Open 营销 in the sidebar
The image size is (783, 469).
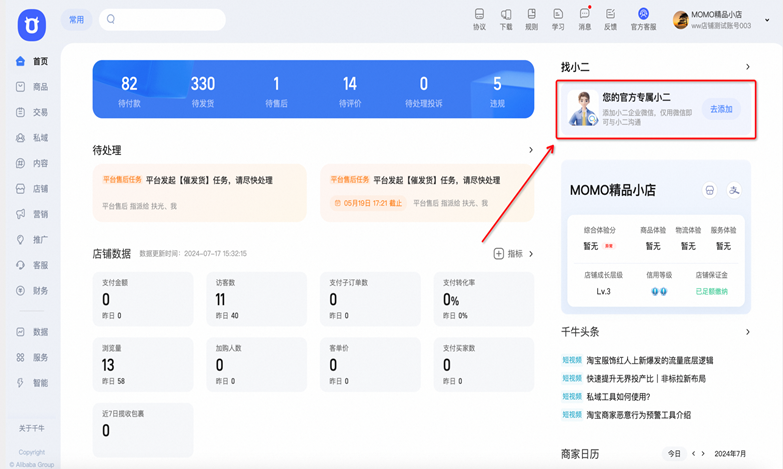click(32, 214)
